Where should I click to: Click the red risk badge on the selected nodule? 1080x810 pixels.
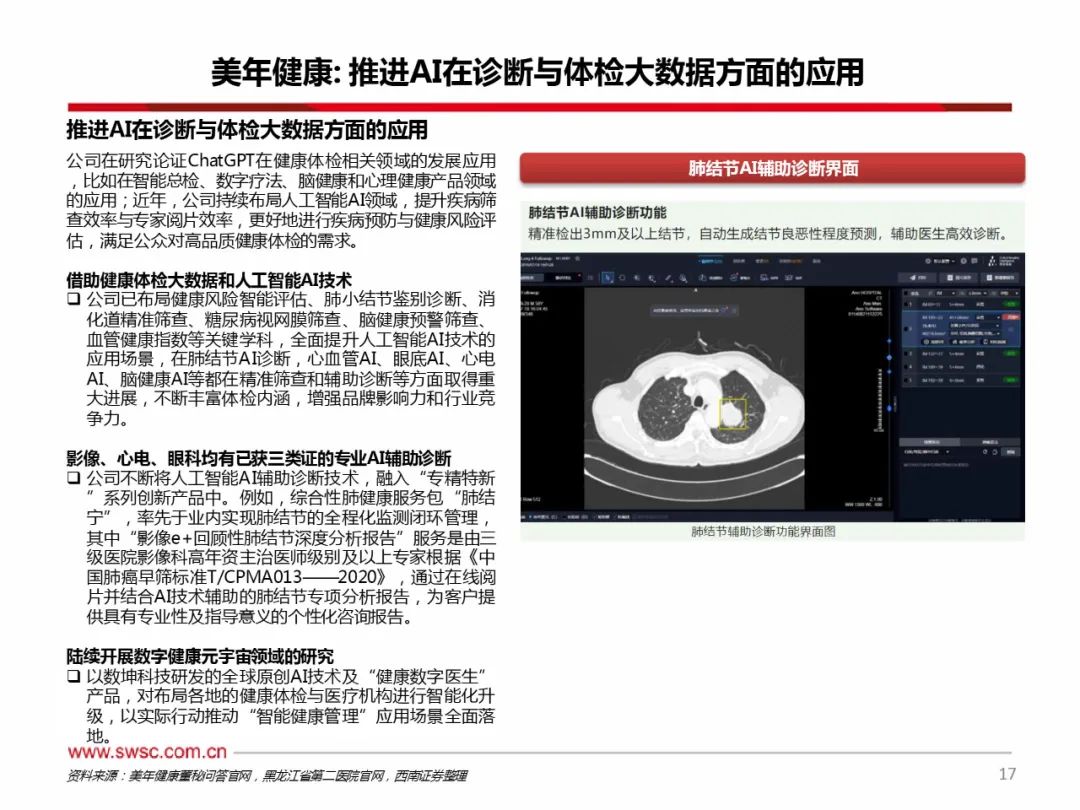coord(1011,318)
